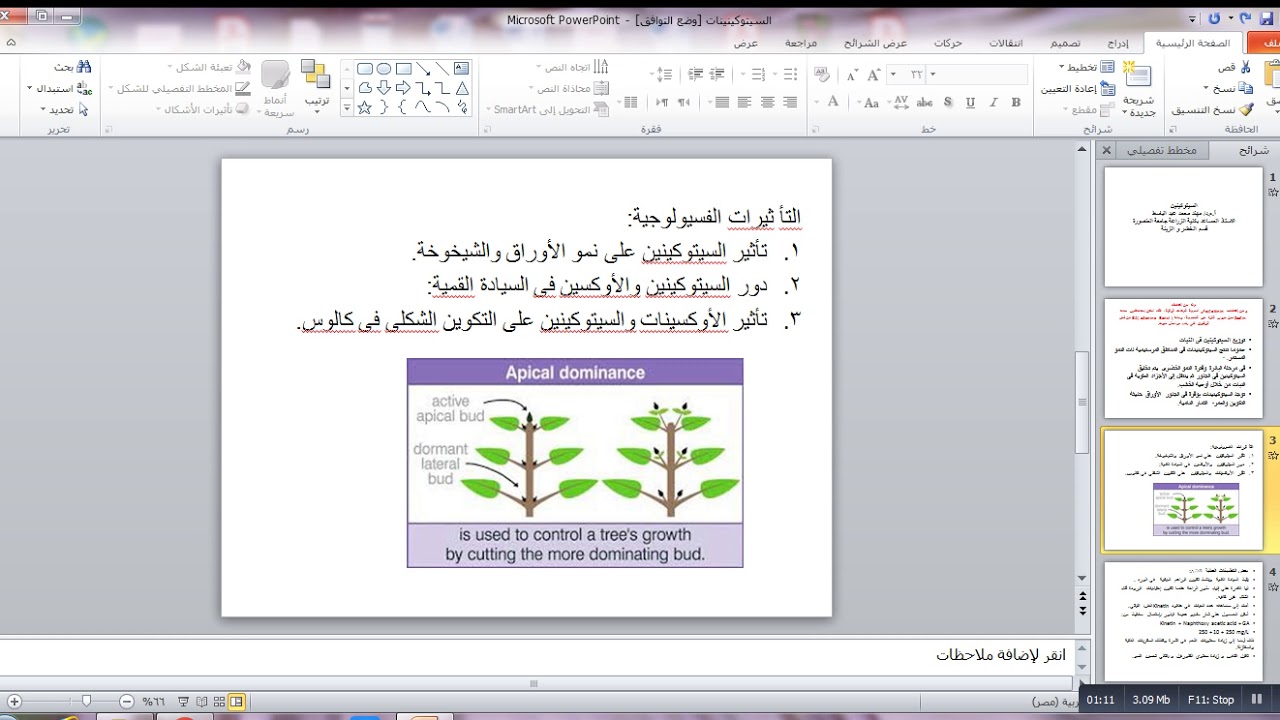Toggle Italic formatting
1280x720 pixels.
993,102
